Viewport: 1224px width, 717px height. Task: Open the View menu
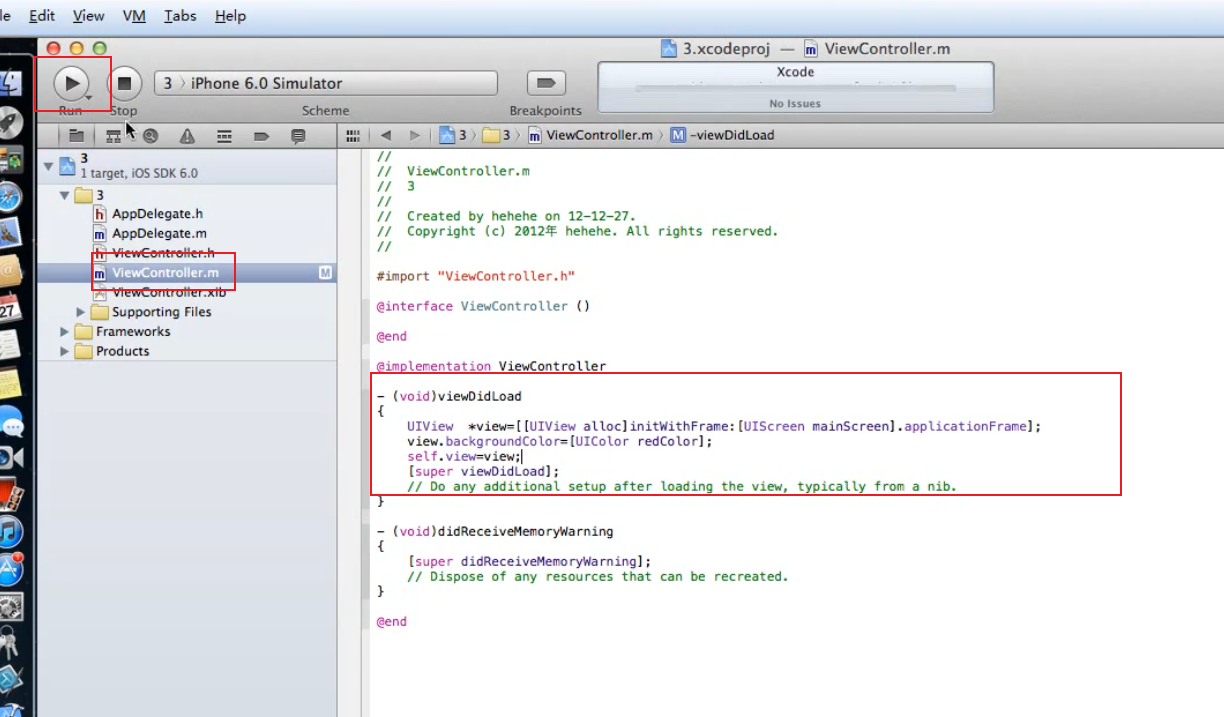(x=89, y=16)
